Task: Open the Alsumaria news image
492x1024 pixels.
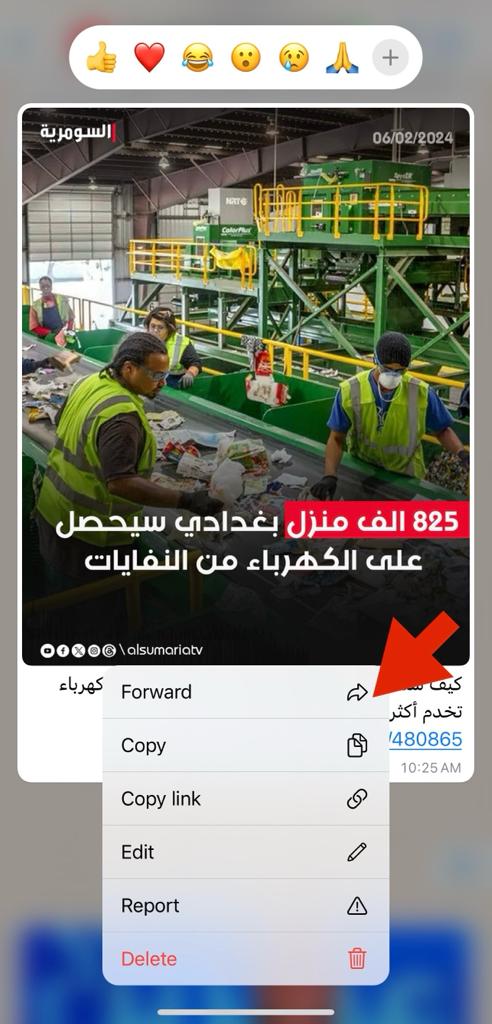Action: point(246,386)
